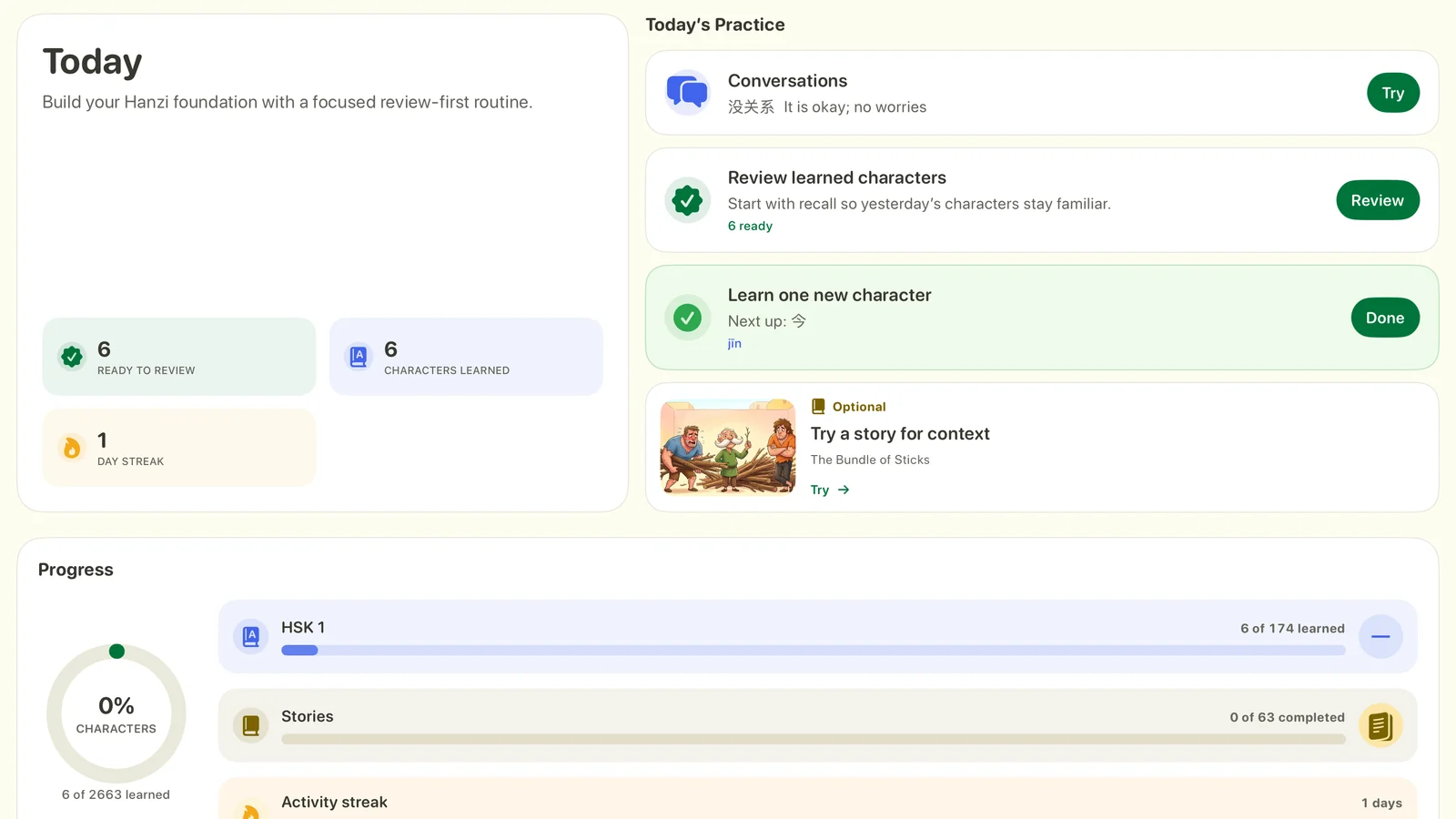
Task: Click the arrow next to the Try story link
Action: click(x=844, y=490)
